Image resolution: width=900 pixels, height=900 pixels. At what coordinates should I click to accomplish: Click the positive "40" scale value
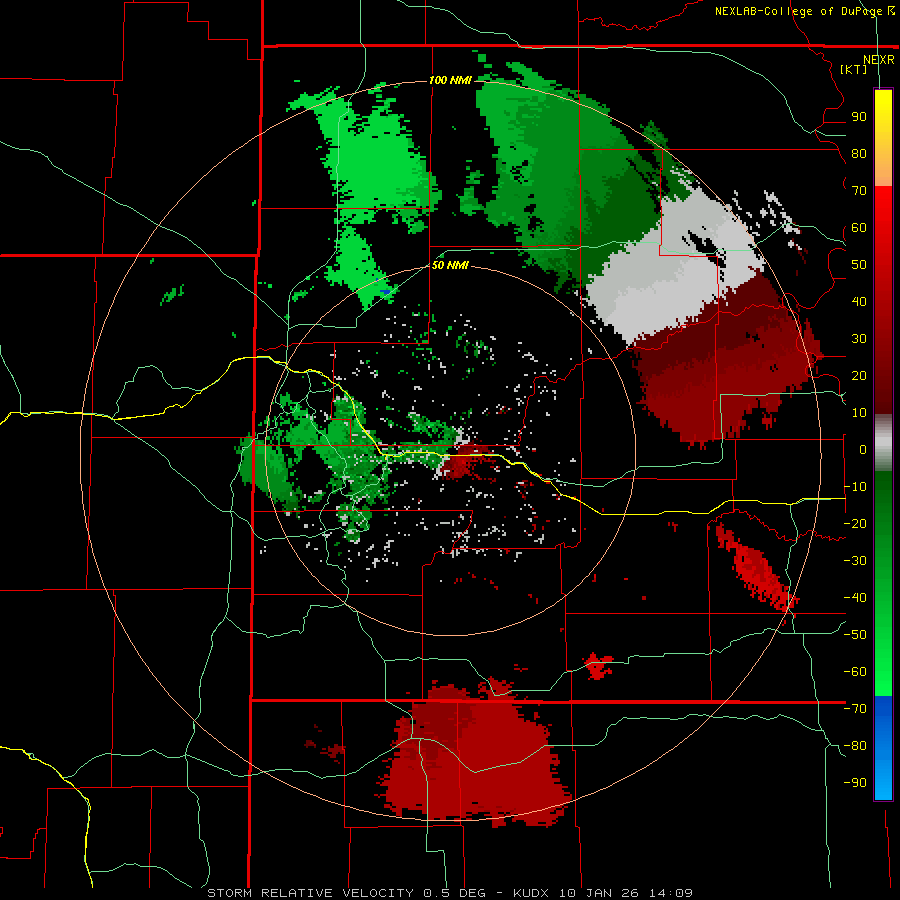859,302
